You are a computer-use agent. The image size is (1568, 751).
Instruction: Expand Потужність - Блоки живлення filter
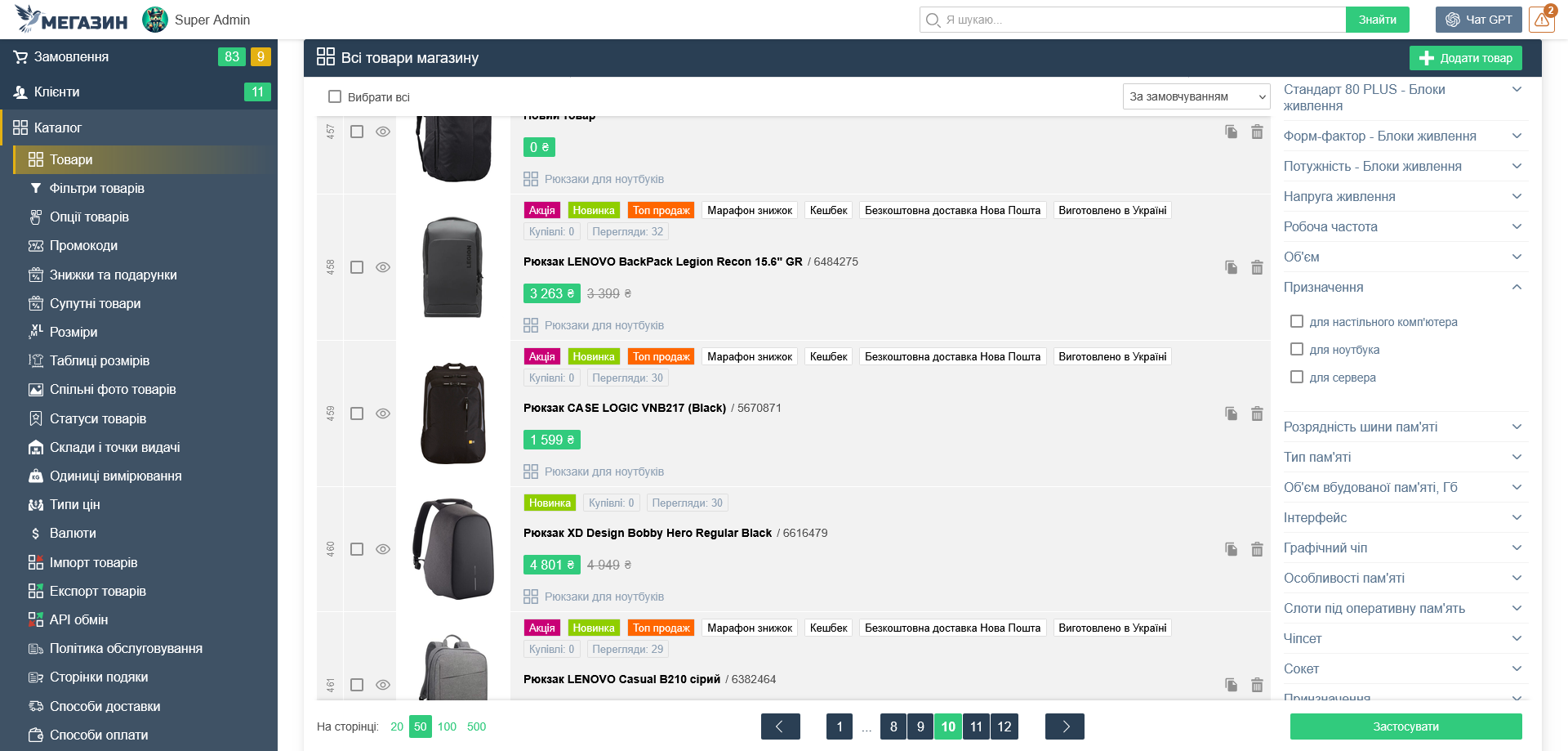click(1405, 167)
